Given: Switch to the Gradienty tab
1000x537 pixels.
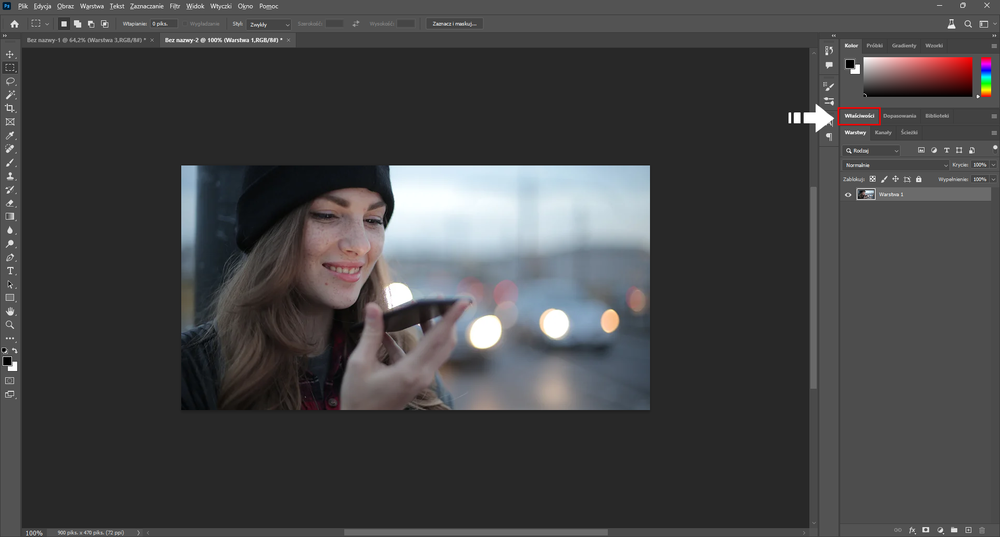Looking at the screenshot, I should pyautogui.click(x=904, y=46).
